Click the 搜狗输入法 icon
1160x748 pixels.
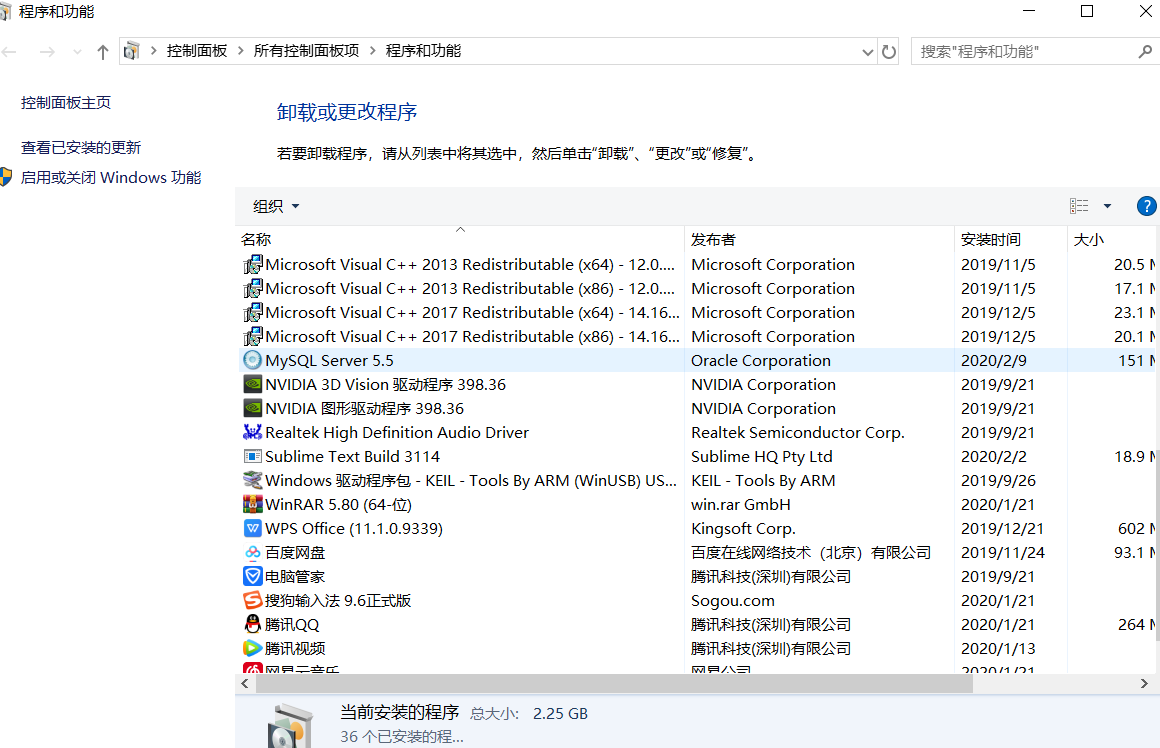click(252, 600)
